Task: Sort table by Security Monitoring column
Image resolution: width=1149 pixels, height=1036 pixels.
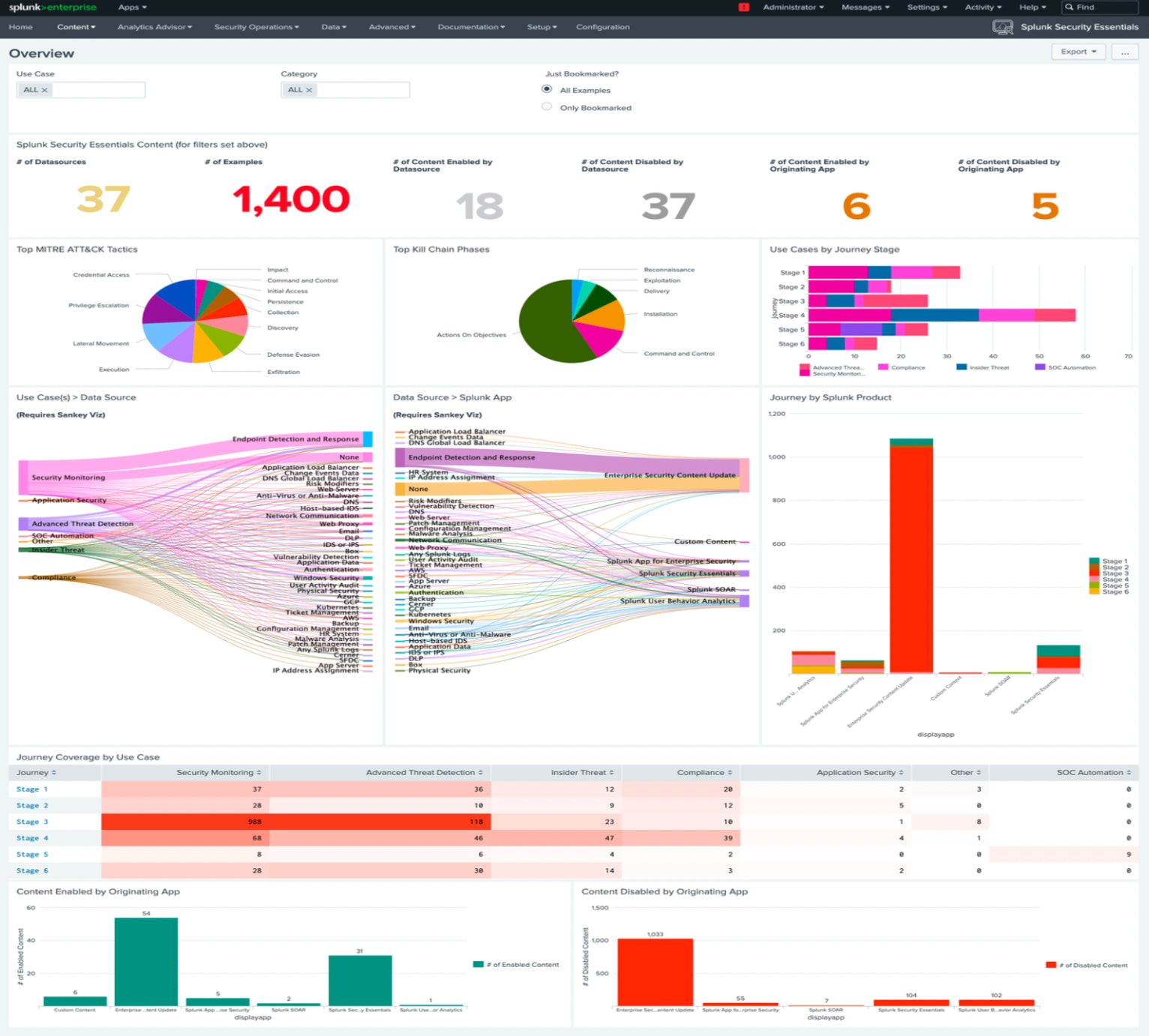Action: tap(219, 773)
